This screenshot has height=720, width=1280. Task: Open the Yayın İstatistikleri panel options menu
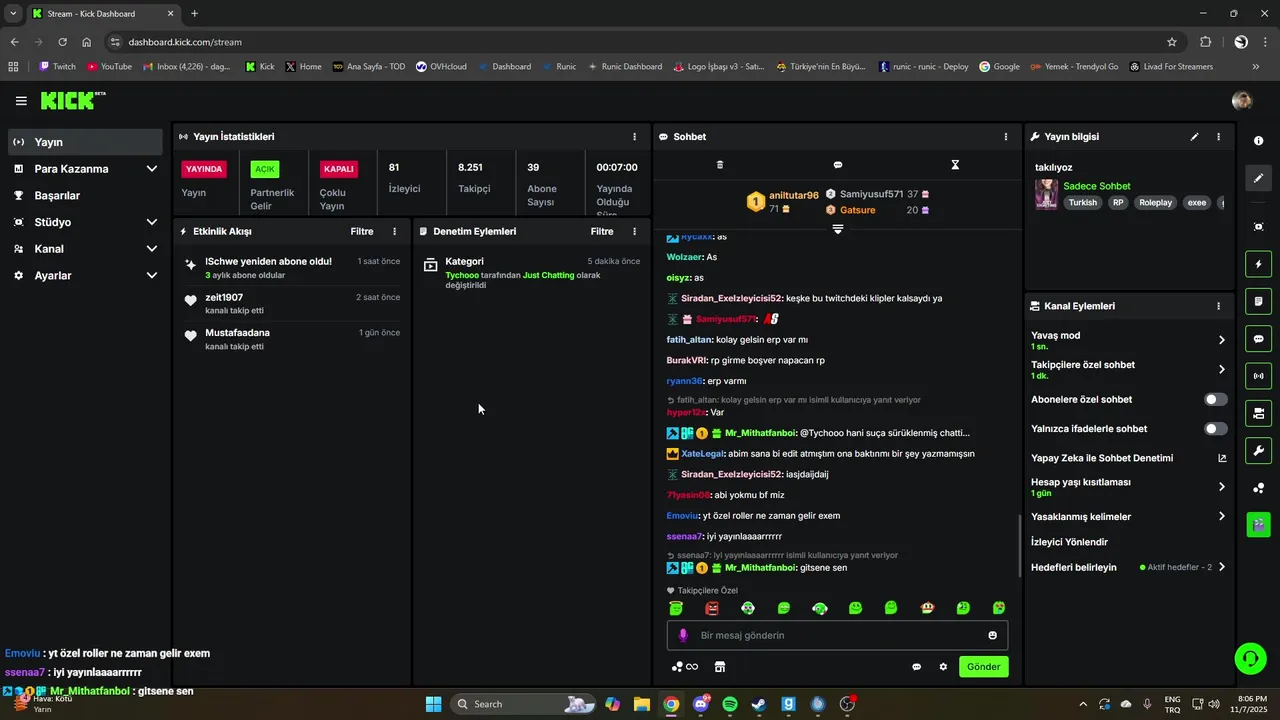(x=634, y=137)
